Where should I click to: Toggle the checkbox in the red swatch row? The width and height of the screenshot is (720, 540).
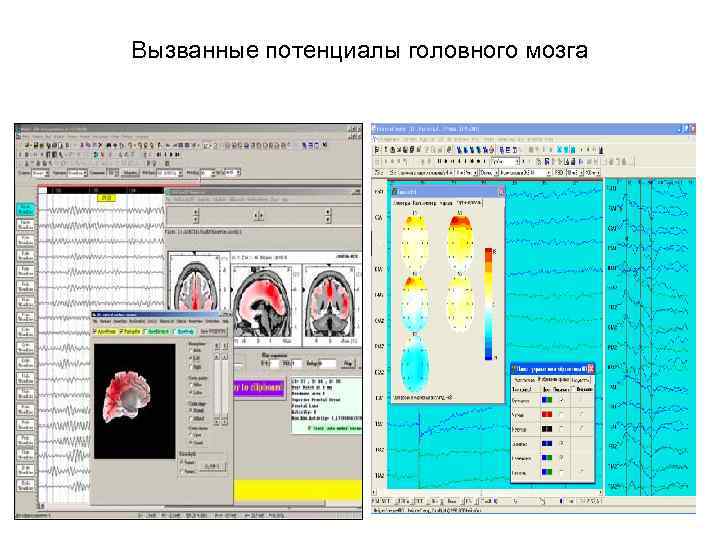point(562,414)
